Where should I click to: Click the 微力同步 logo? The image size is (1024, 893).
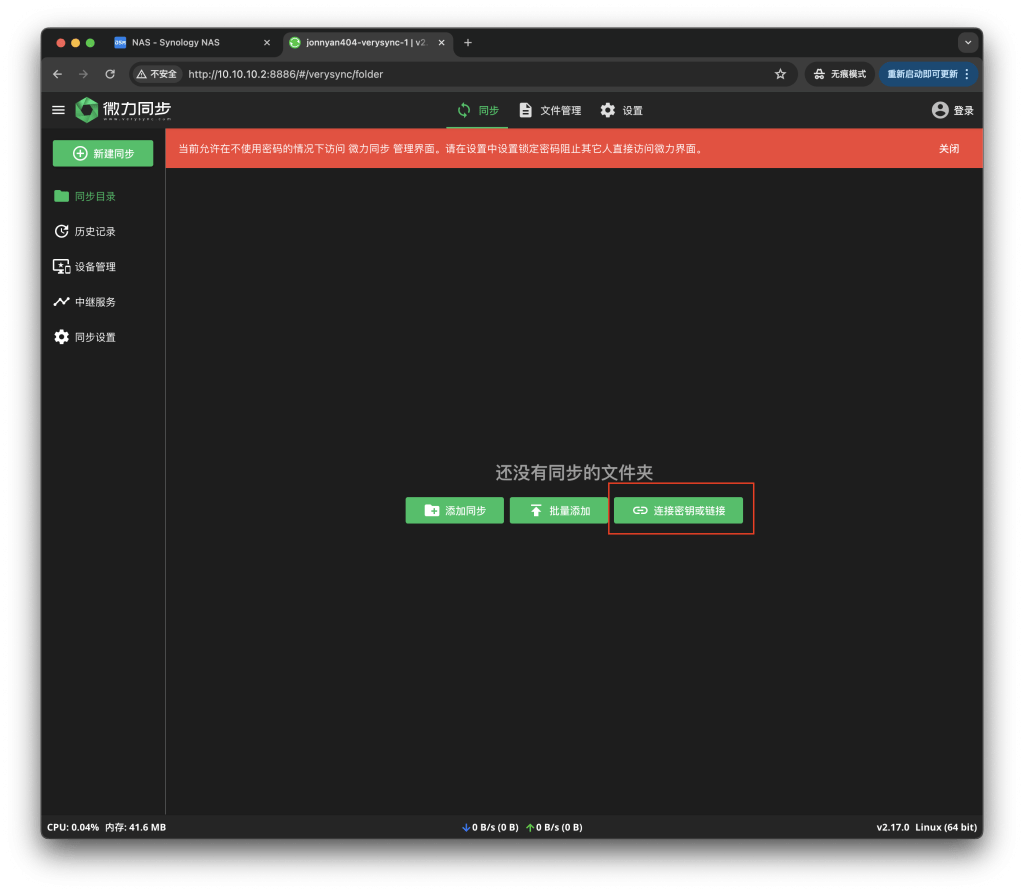click(123, 110)
